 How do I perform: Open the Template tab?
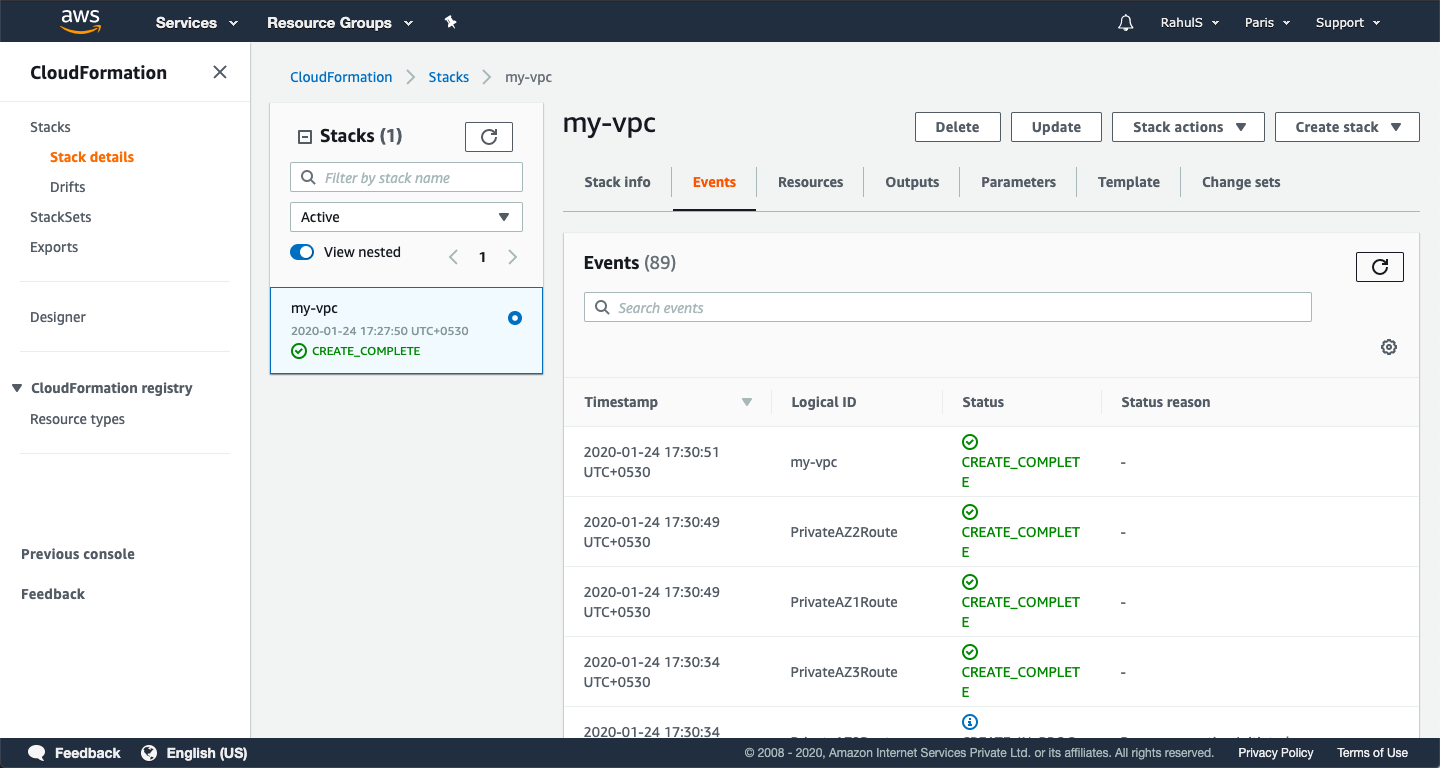[1128, 182]
